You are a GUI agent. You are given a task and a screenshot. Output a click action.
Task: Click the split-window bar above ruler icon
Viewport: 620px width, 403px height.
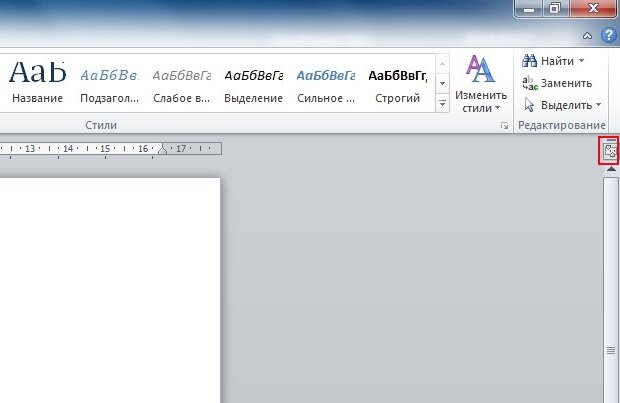tap(611, 140)
